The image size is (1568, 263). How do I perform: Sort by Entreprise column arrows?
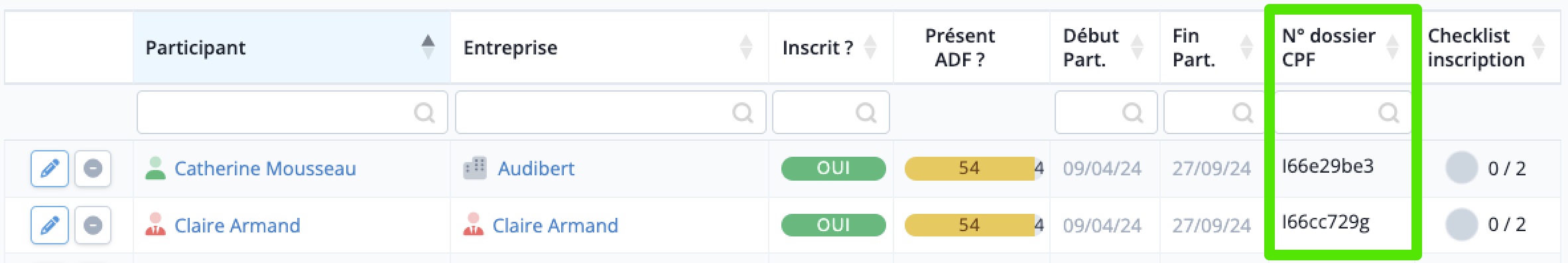(746, 47)
